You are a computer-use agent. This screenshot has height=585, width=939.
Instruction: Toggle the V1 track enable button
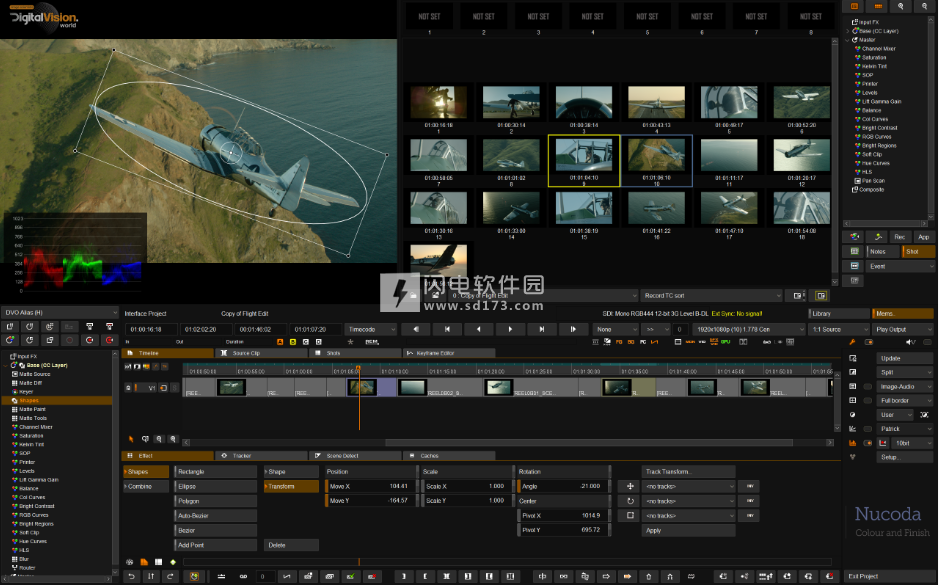pyautogui.click(x=163, y=388)
